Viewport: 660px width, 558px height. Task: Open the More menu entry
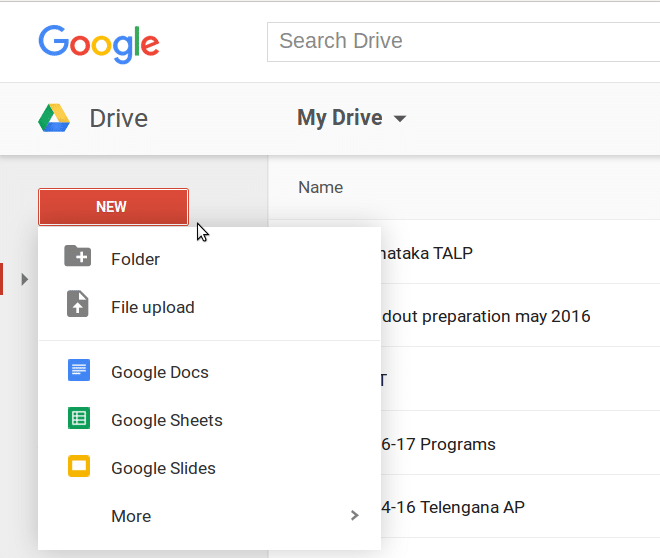point(209,516)
